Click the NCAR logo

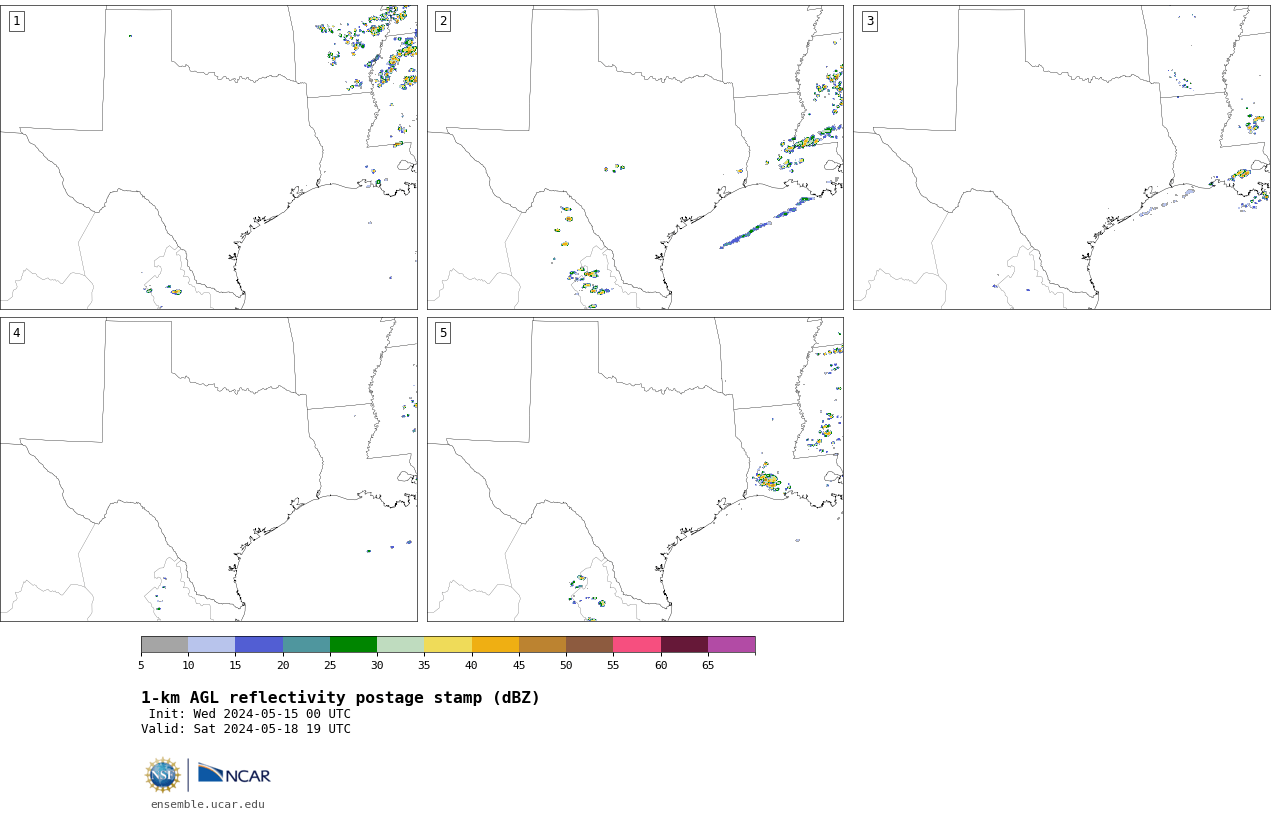click(x=234, y=775)
